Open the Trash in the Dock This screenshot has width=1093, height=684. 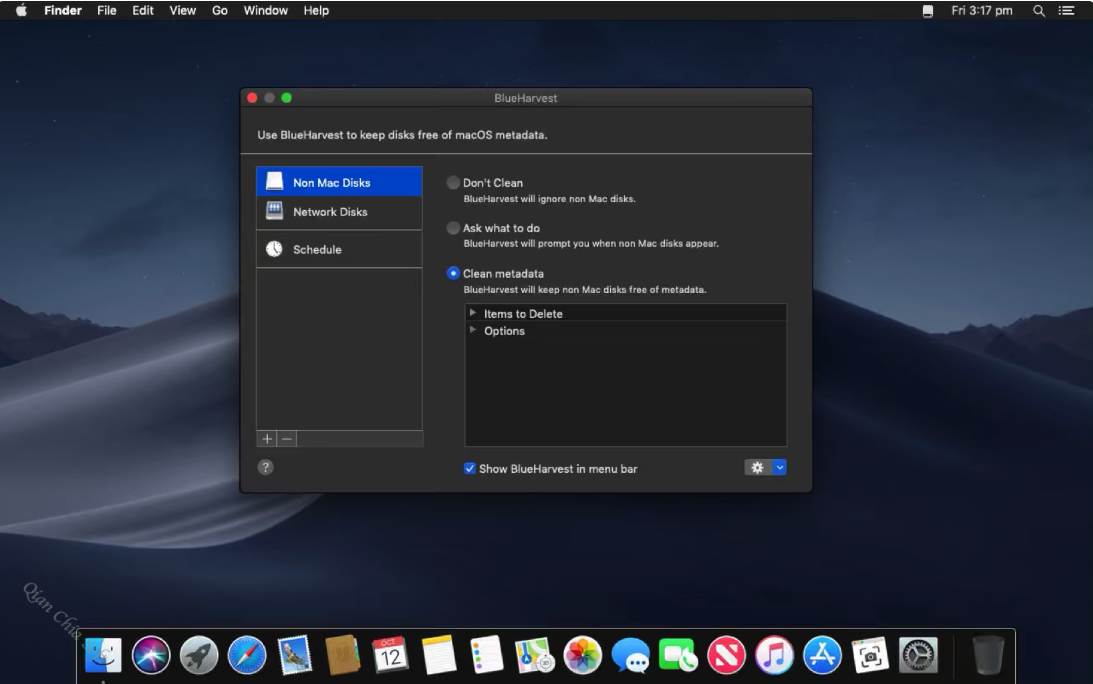point(988,655)
